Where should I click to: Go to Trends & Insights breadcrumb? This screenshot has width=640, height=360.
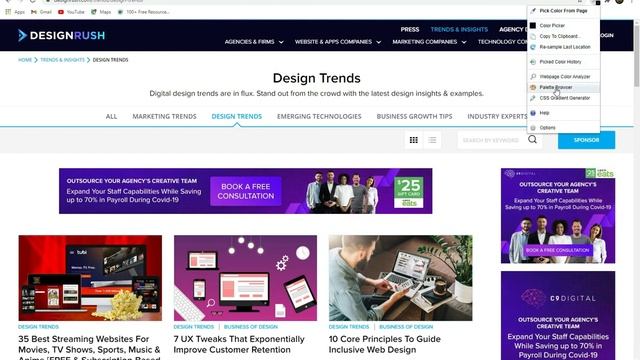point(62,60)
